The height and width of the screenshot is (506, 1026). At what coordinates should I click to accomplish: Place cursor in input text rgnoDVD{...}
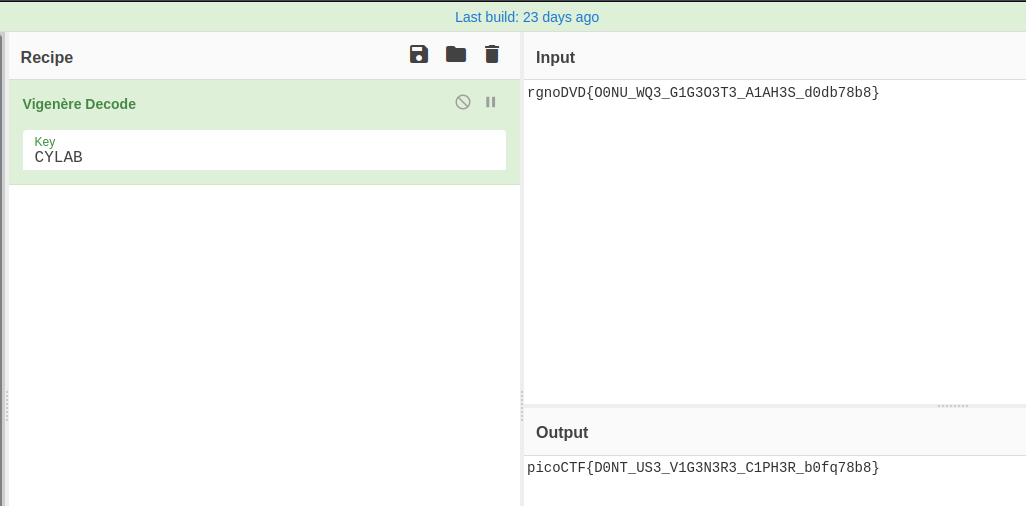pyautogui.click(x=703, y=93)
